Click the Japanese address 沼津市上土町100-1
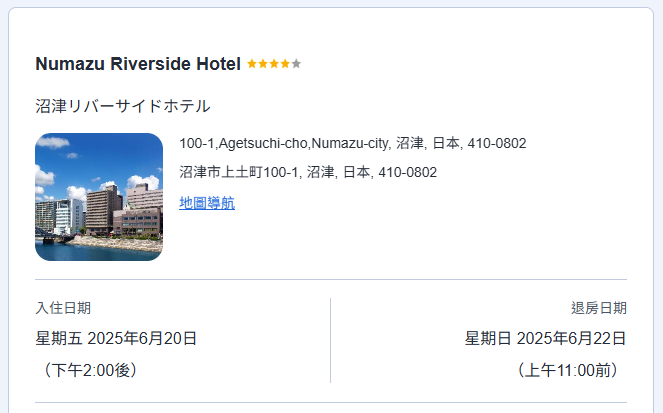Image resolution: width=663 pixels, height=413 pixels. [308, 172]
